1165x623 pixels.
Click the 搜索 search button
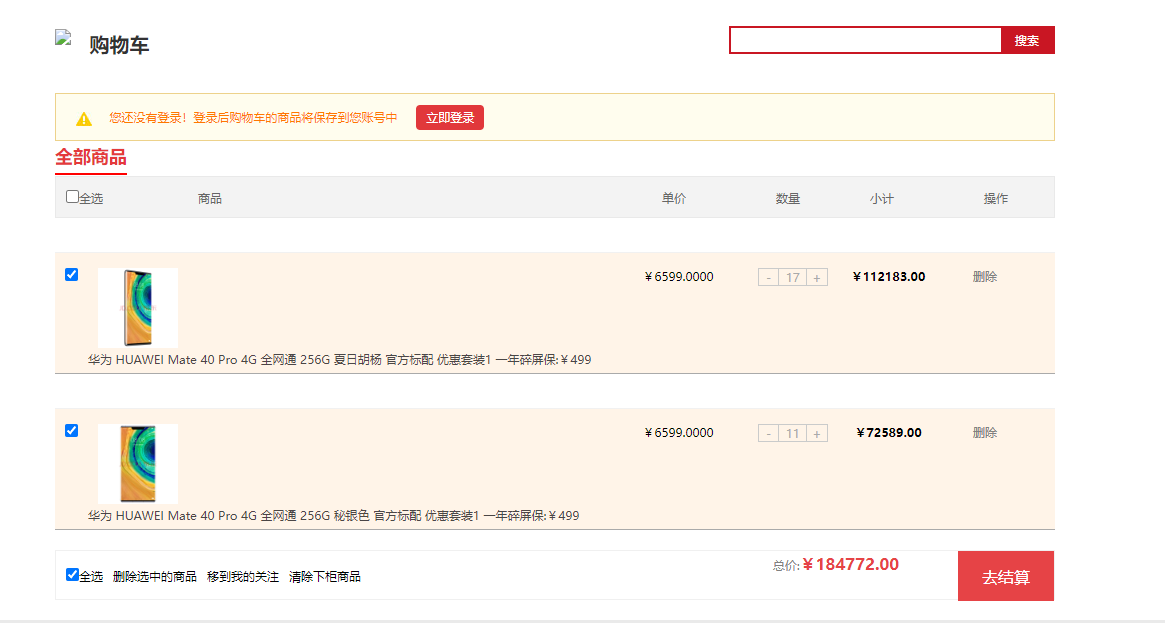click(1028, 40)
